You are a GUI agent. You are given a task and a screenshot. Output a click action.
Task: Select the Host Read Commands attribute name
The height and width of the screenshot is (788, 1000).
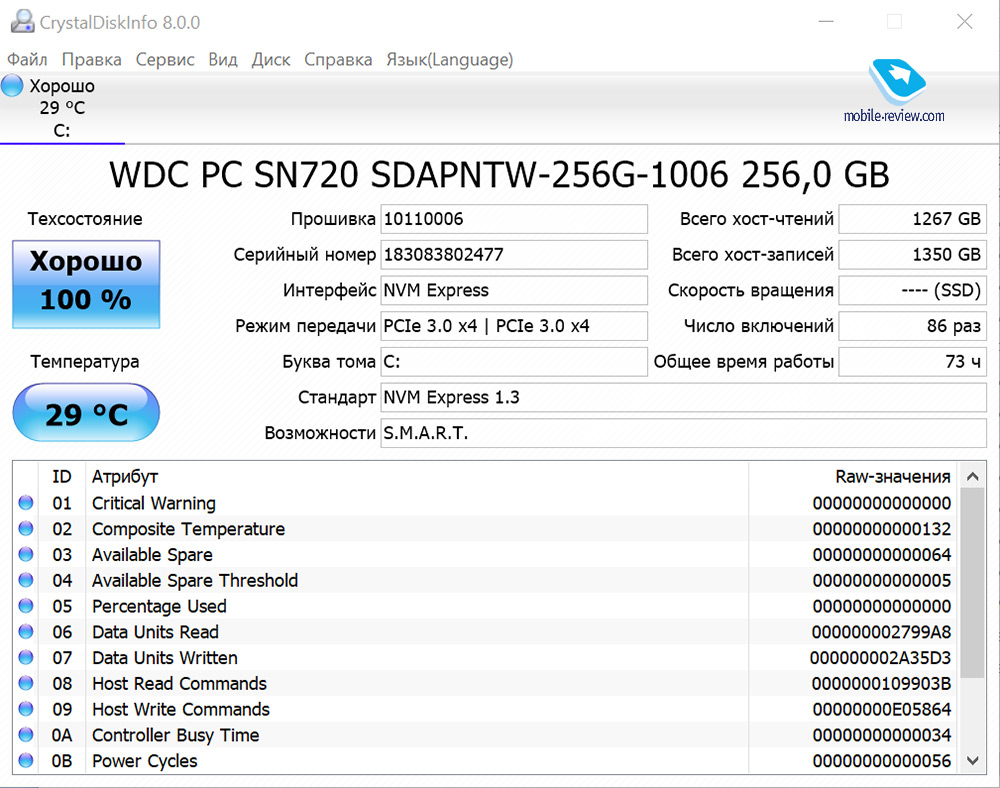(179, 683)
